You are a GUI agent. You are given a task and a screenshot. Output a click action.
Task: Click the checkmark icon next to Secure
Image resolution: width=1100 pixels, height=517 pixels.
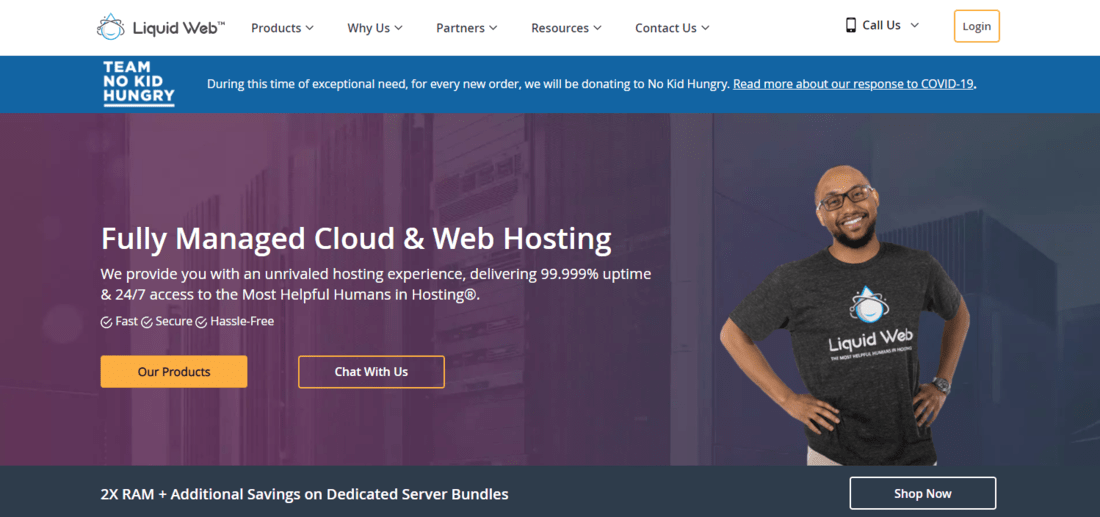tap(147, 322)
